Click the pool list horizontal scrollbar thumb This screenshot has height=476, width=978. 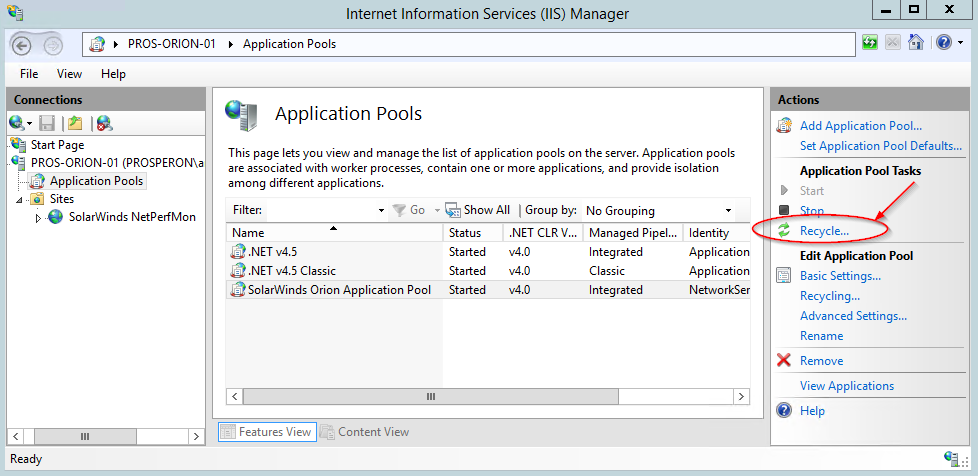coord(430,396)
